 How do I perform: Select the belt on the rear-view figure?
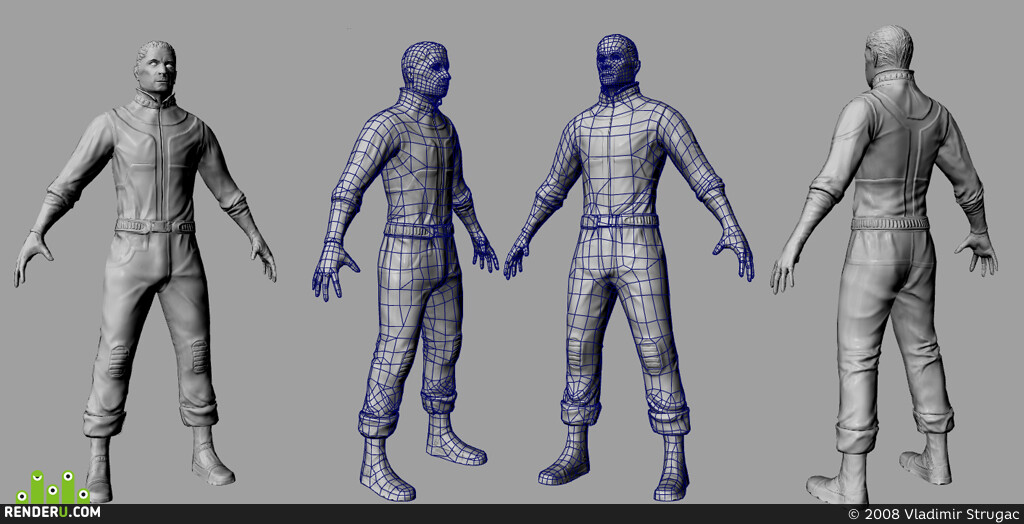889,223
